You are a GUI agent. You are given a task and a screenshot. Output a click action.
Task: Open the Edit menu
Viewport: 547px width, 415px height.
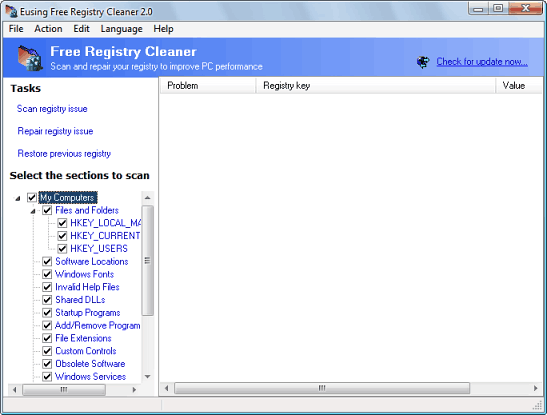[81, 29]
